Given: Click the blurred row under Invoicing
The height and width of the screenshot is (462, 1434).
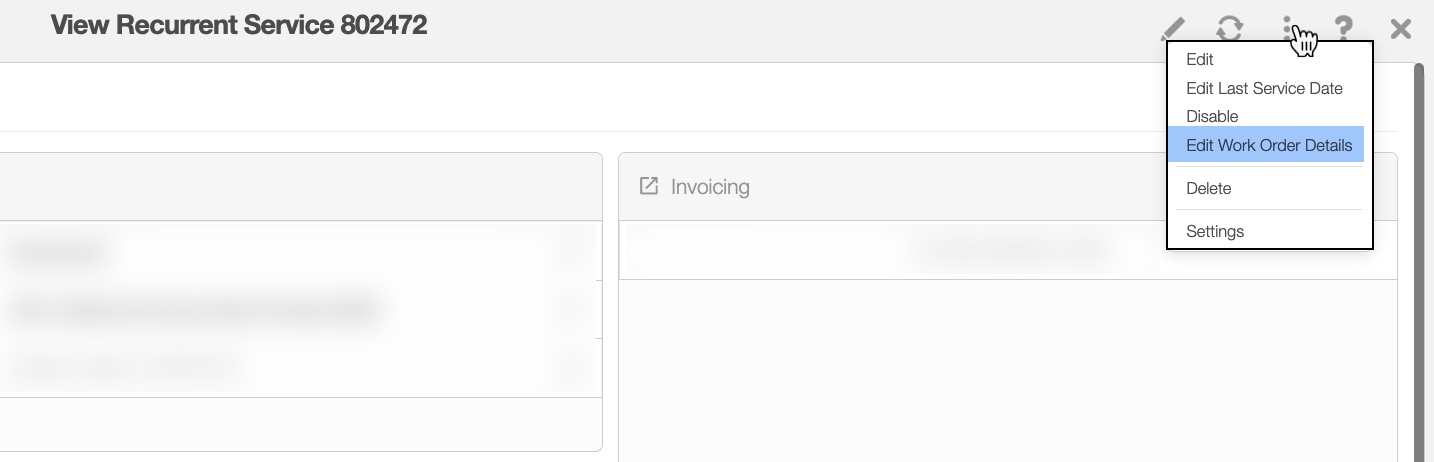Looking at the screenshot, I should pos(1008,250).
